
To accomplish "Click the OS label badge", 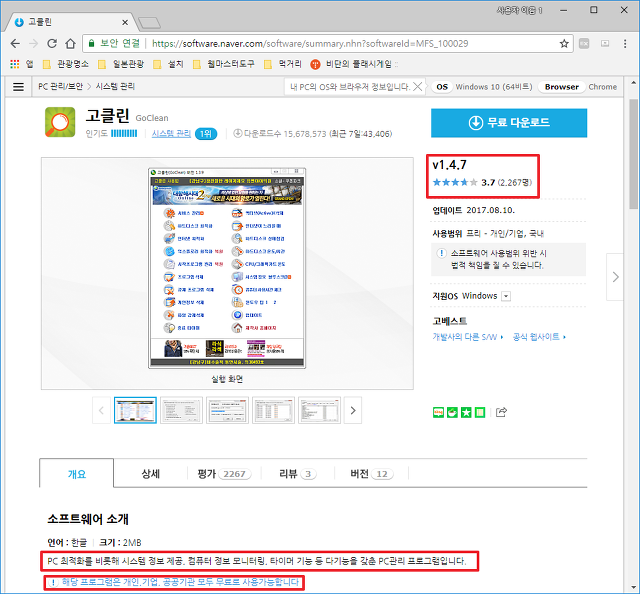I will coord(442,87).
